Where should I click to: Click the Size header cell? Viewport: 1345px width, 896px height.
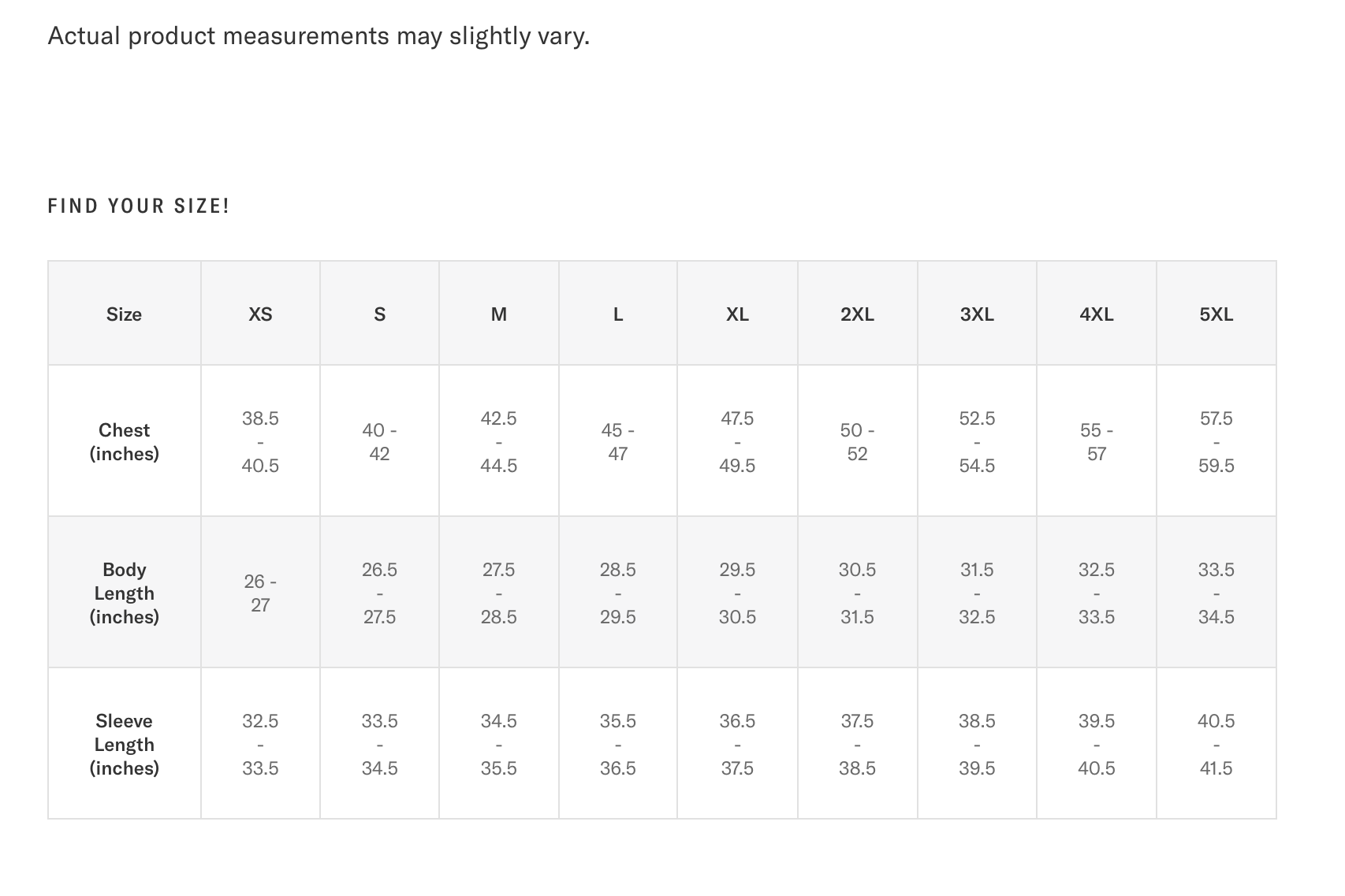pyautogui.click(x=124, y=314)
